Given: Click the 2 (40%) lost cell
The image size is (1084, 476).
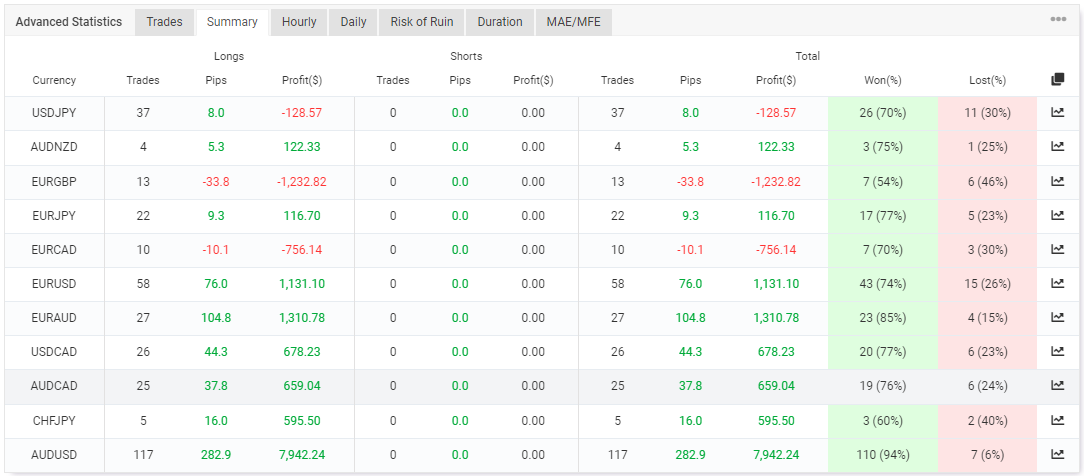Looking at the screenshot, I should 987,421.
